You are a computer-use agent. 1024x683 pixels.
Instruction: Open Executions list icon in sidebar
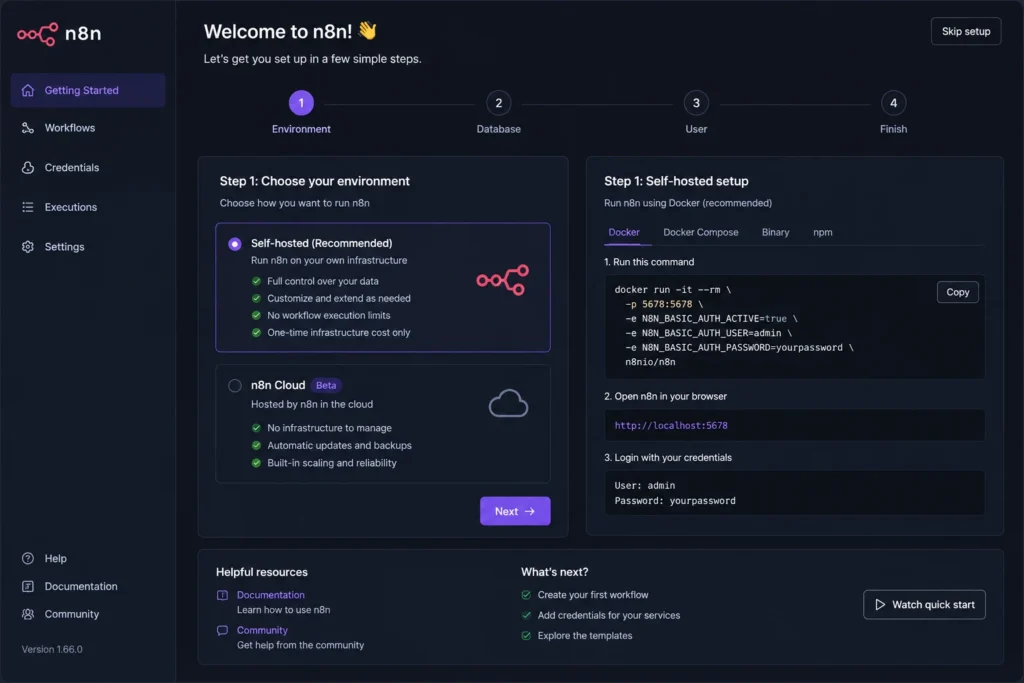pyautogui.click(x=27, y=207)
